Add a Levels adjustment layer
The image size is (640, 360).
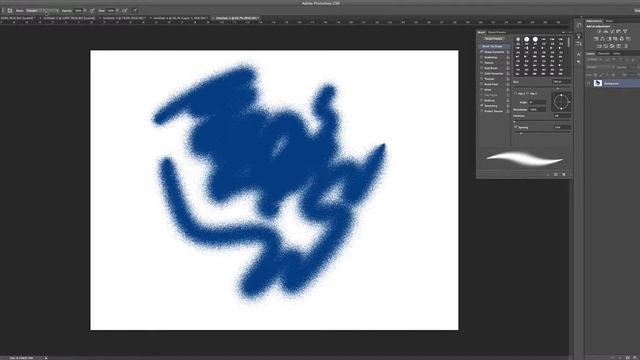[x=605, y=31]
